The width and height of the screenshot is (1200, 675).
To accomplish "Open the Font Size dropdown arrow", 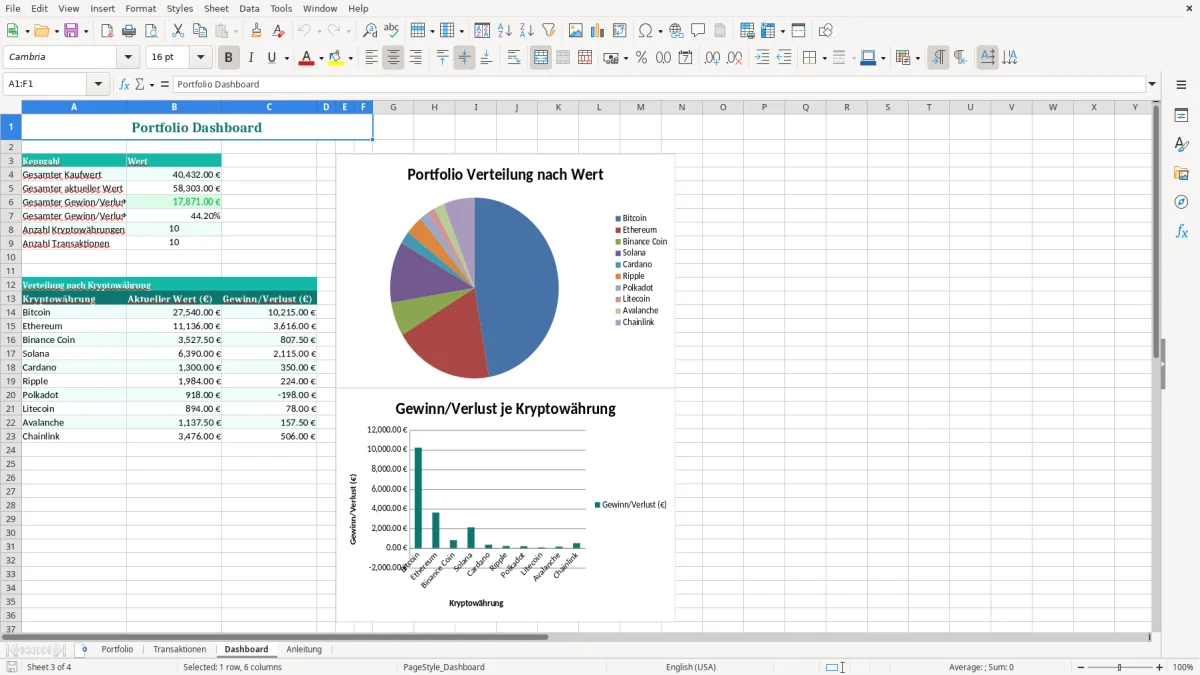I will [x=201, y=58].
